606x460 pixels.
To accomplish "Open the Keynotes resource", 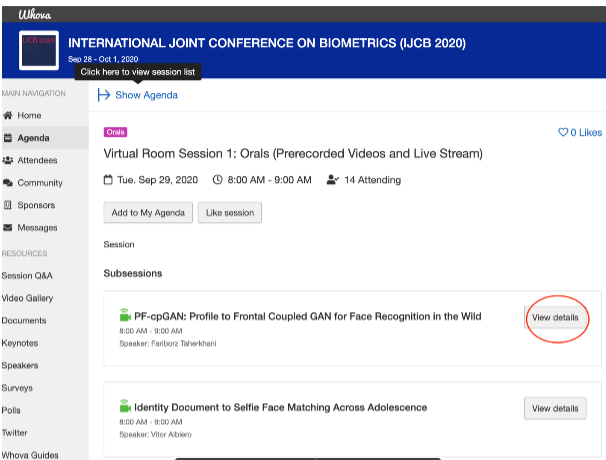I will coord(20,343).
